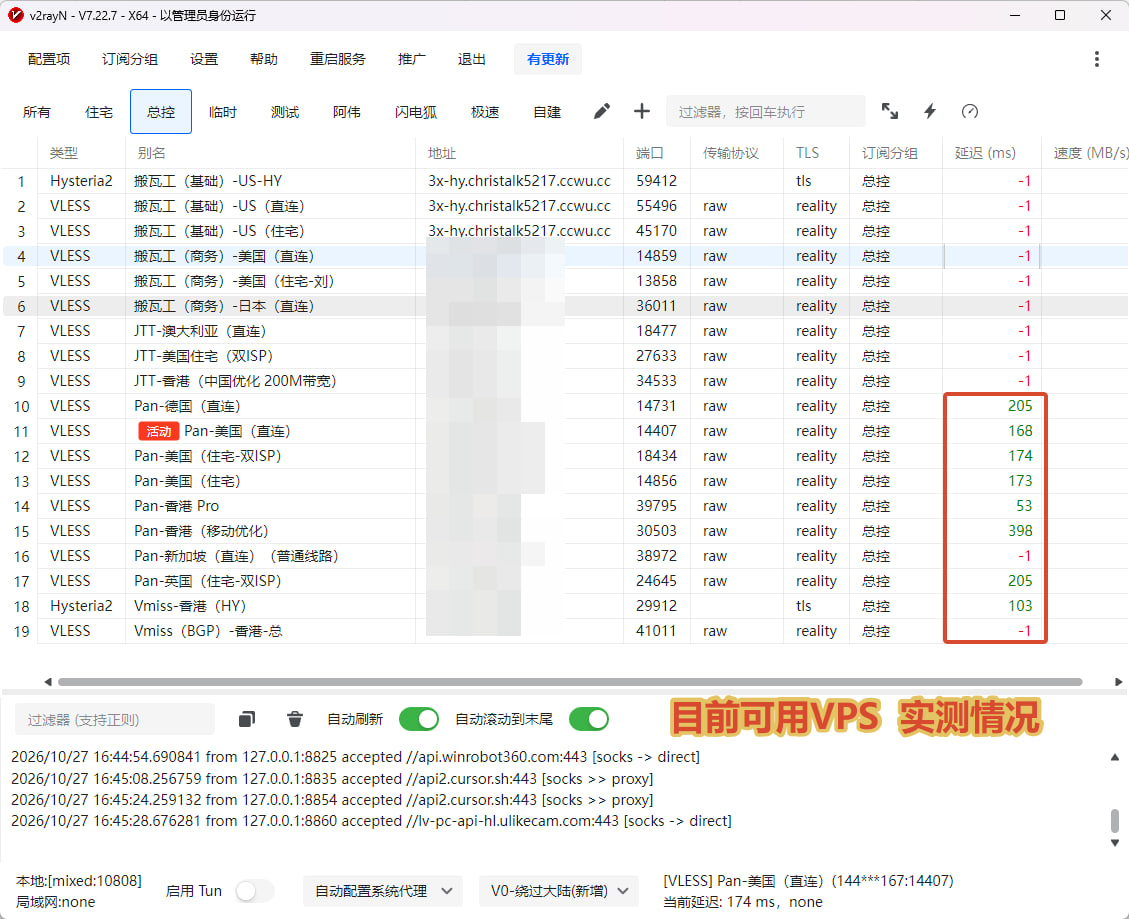The image size is (1129, 919).
Task: Click the edit subscription group pencil icon
Action: click(x=601, y=112)
